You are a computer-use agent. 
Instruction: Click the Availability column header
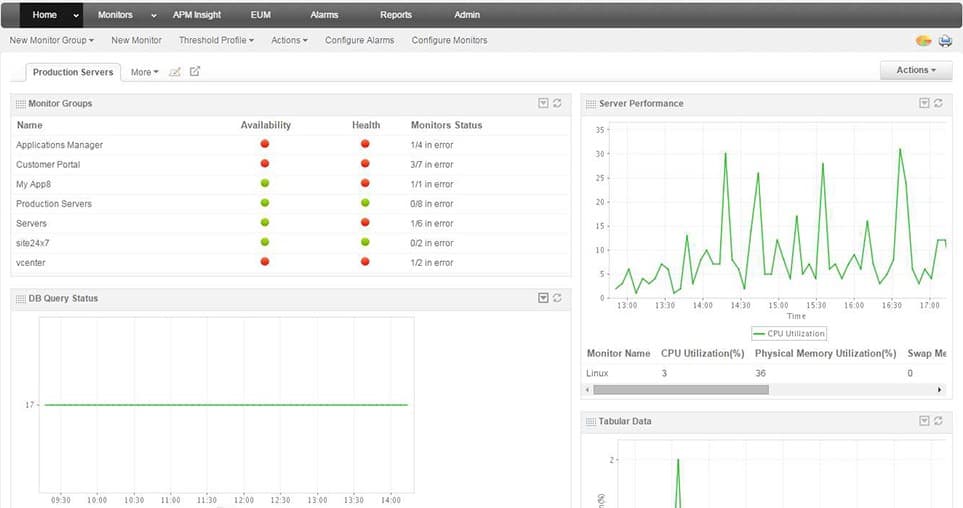tap(265, 125)
